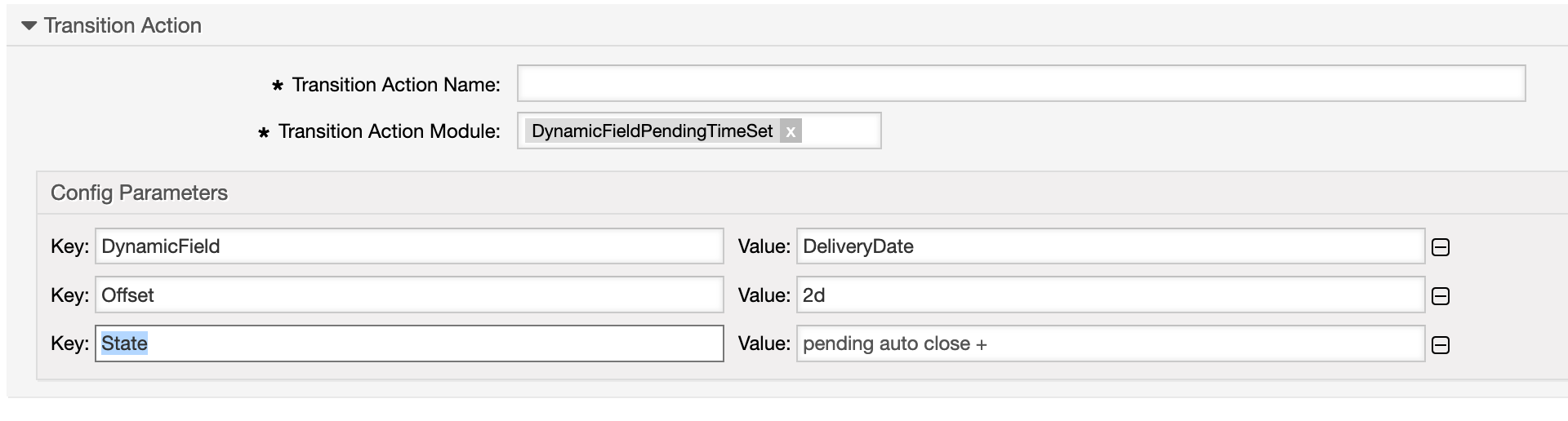This screenshot has height=421, width=1568.
Task: Click the 2d value input
Action: pos(1111,295)
